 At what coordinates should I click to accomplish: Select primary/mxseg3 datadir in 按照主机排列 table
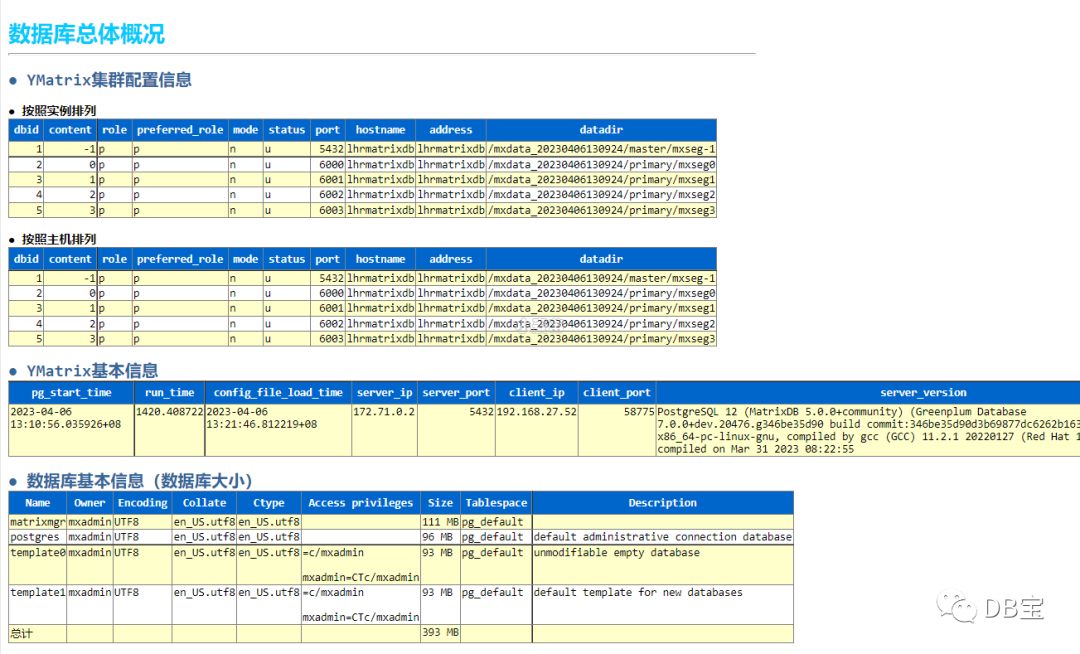pyautogui.click(x=601, y=339)
